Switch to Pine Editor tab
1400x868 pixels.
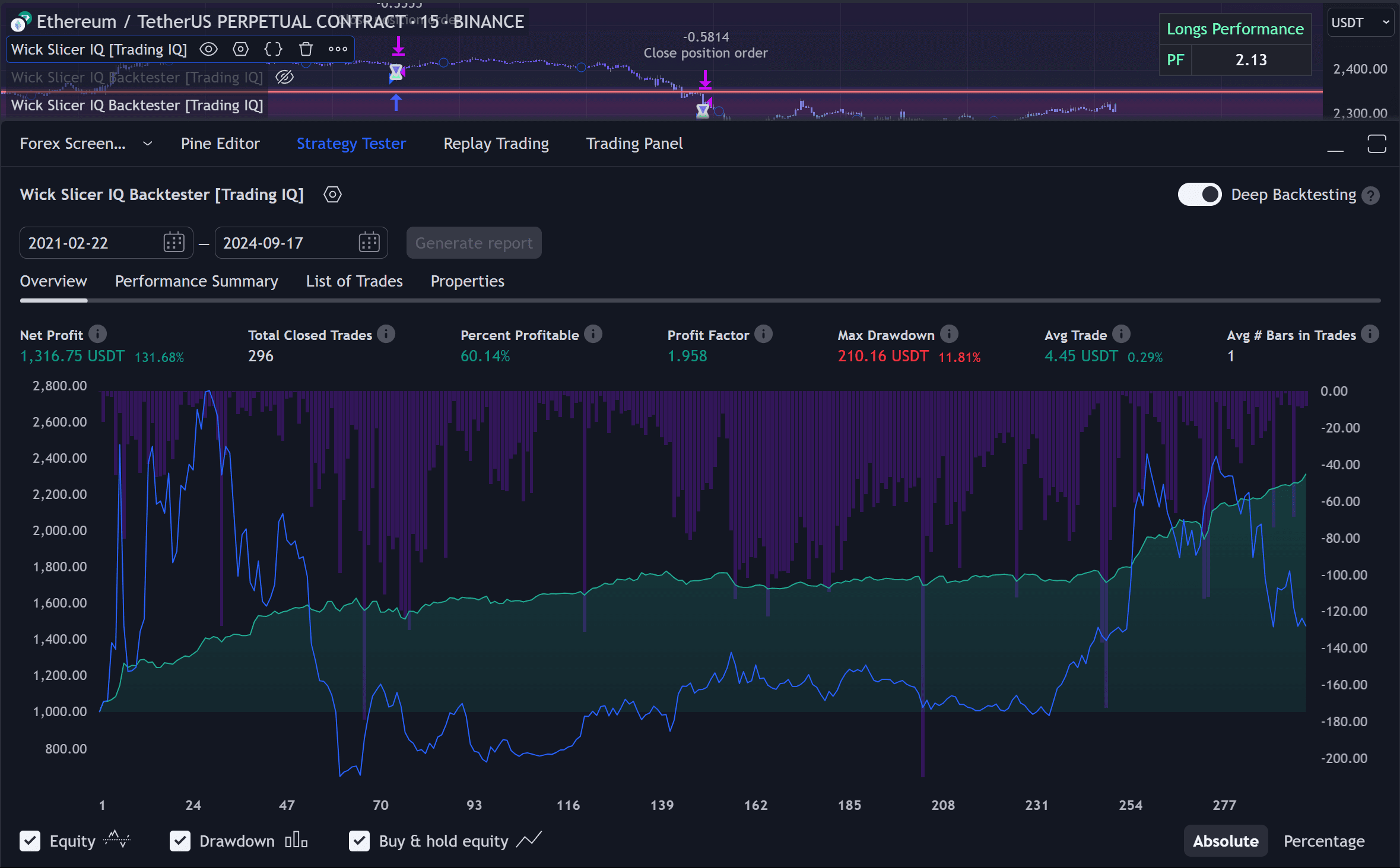pyautogui.click(x=220, y=144)
